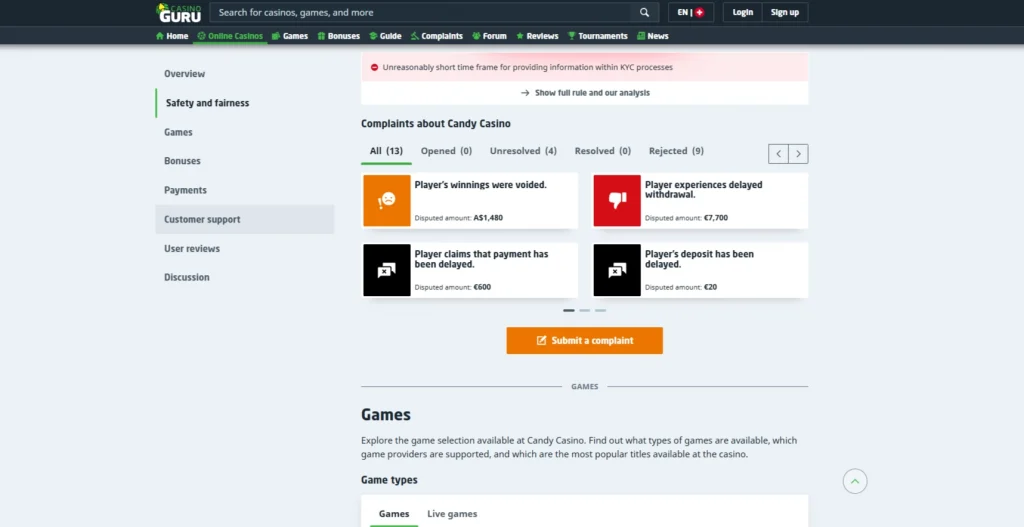Click the Login button
Viewport: 1024px width, 527px height.
click(x=743, y=12)
